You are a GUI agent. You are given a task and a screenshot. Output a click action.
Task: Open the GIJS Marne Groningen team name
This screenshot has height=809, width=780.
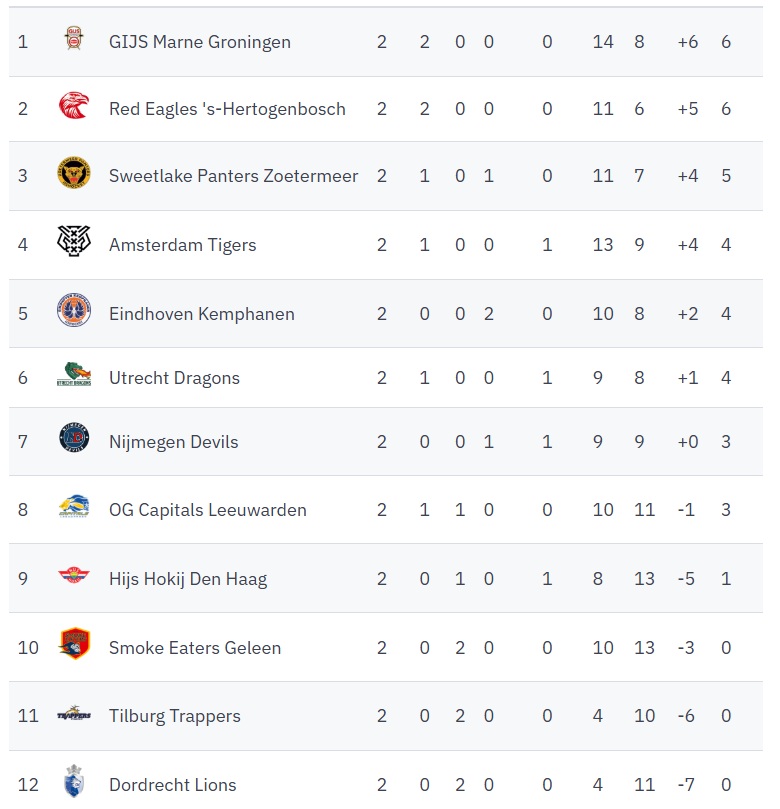pyautogui.click(x=200, y=42)
